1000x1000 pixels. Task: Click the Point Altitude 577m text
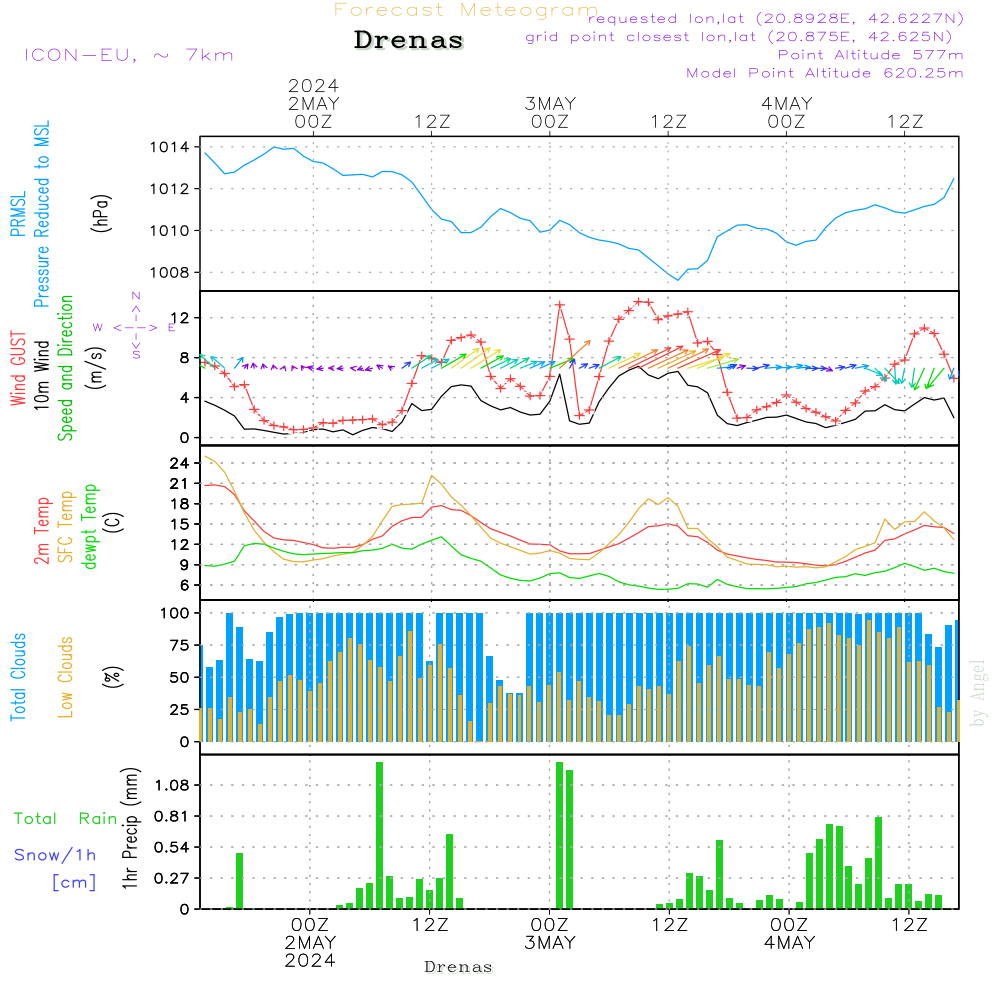(x=870, y=55)
